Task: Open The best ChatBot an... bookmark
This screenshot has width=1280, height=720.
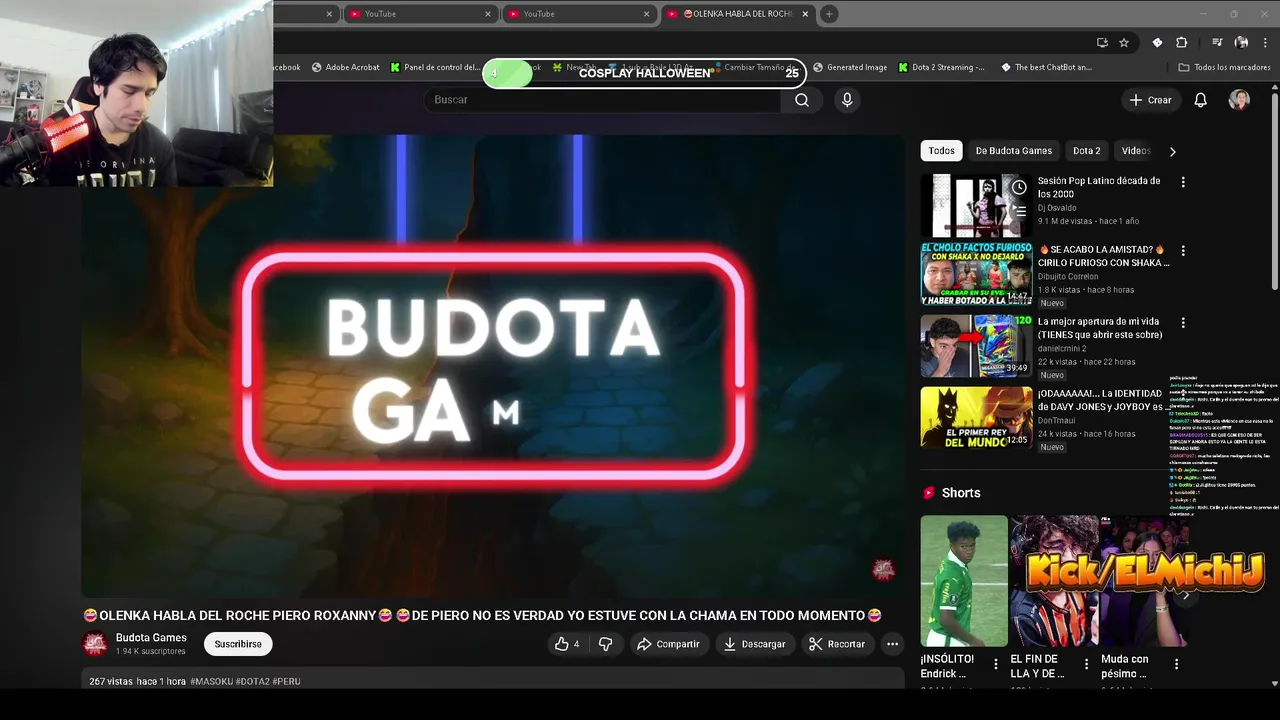Action: (x=1046, y=68)
